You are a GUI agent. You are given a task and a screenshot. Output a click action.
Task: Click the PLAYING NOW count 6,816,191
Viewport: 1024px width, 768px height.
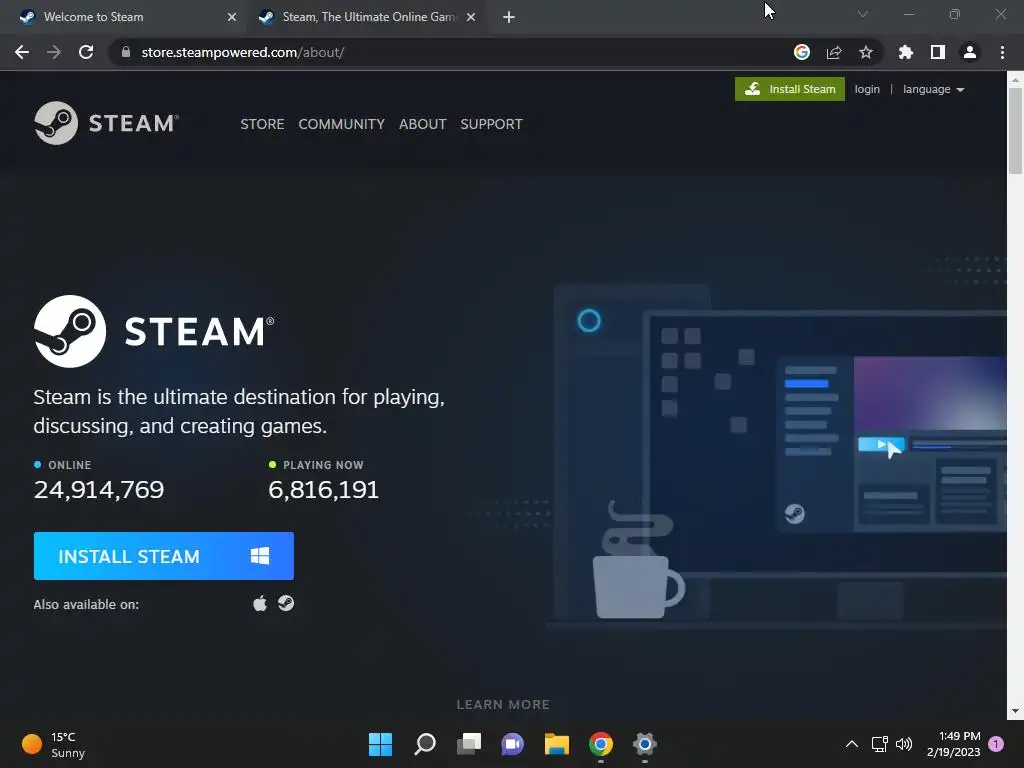click(x=324, y=490)
